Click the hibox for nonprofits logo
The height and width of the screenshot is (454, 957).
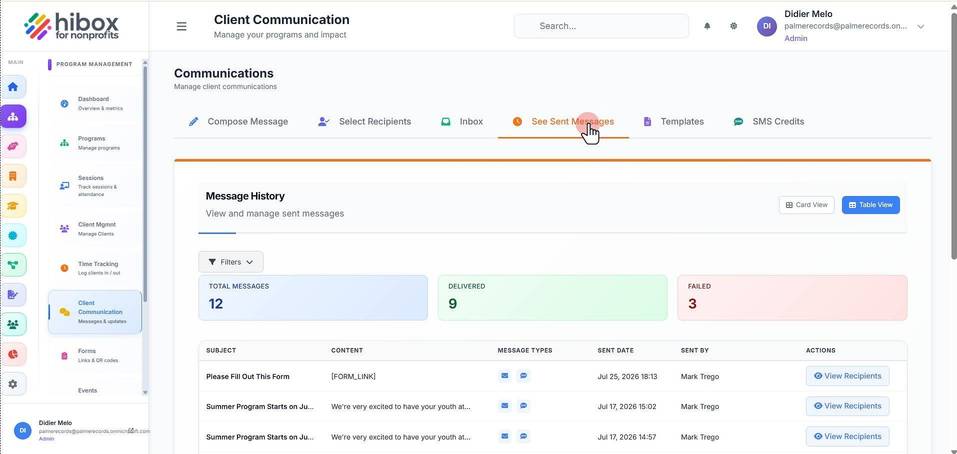point(71,26)
